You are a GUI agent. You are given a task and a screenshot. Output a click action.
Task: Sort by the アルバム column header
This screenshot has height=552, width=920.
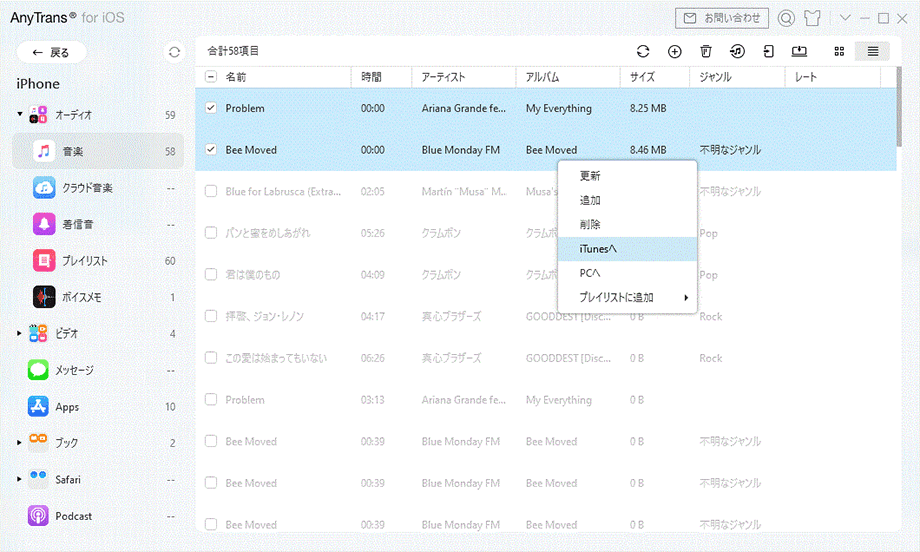click(x=542, y=77)
